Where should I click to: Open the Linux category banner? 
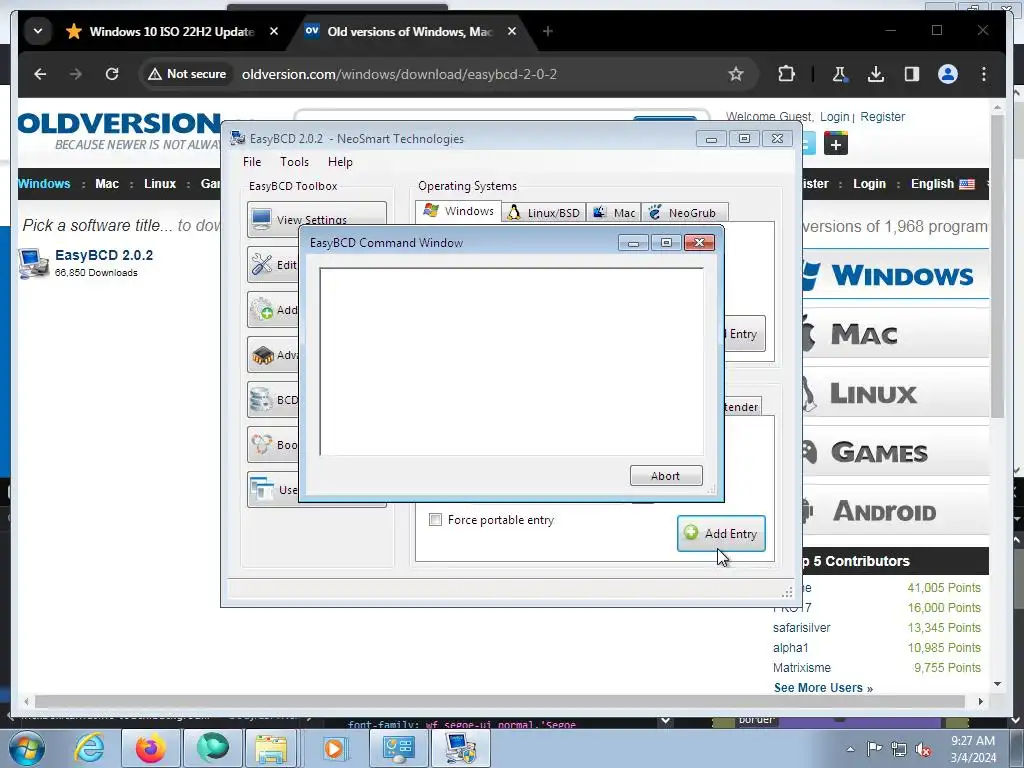(x=895, y=393)
